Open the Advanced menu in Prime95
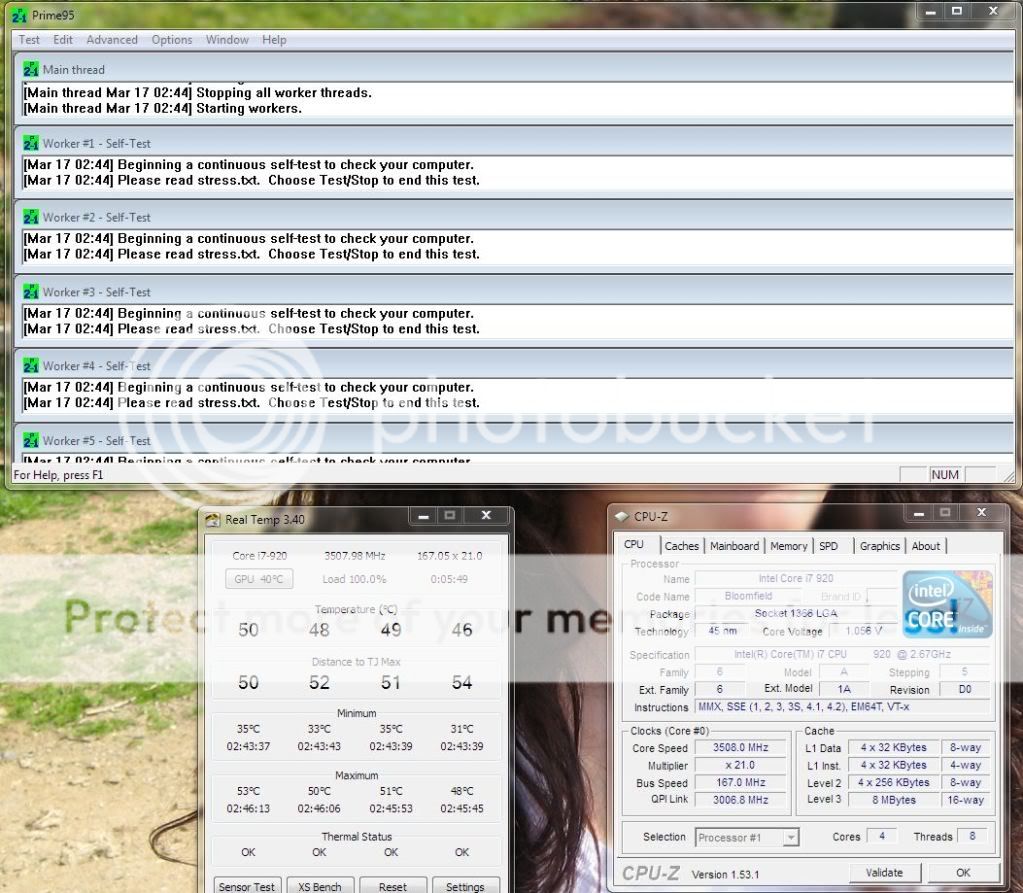1023x893 pixels. coord(111,39)
